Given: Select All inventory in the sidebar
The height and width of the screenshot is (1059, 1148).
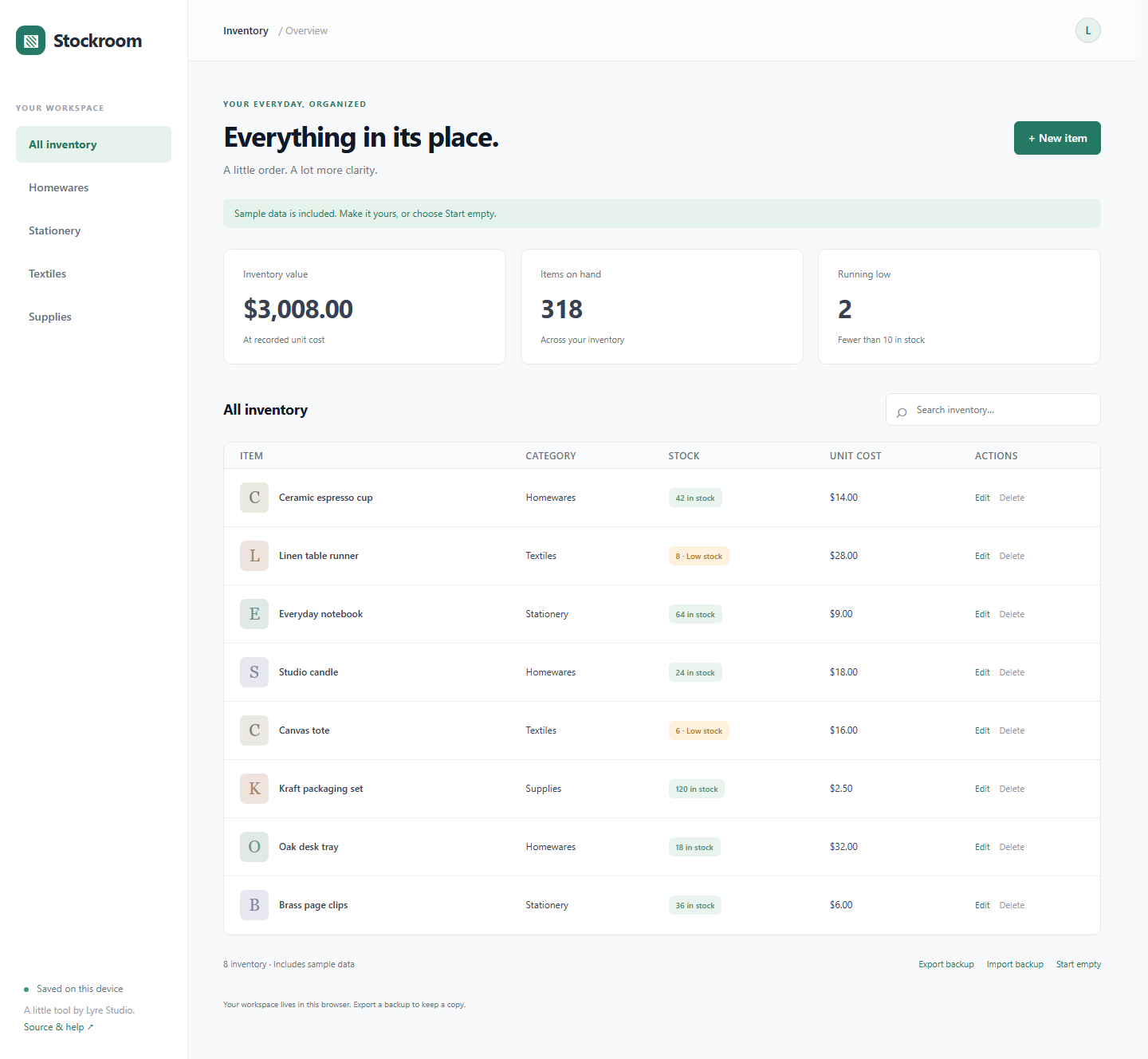Looking at the screenshot, I should tap(93, 144).
